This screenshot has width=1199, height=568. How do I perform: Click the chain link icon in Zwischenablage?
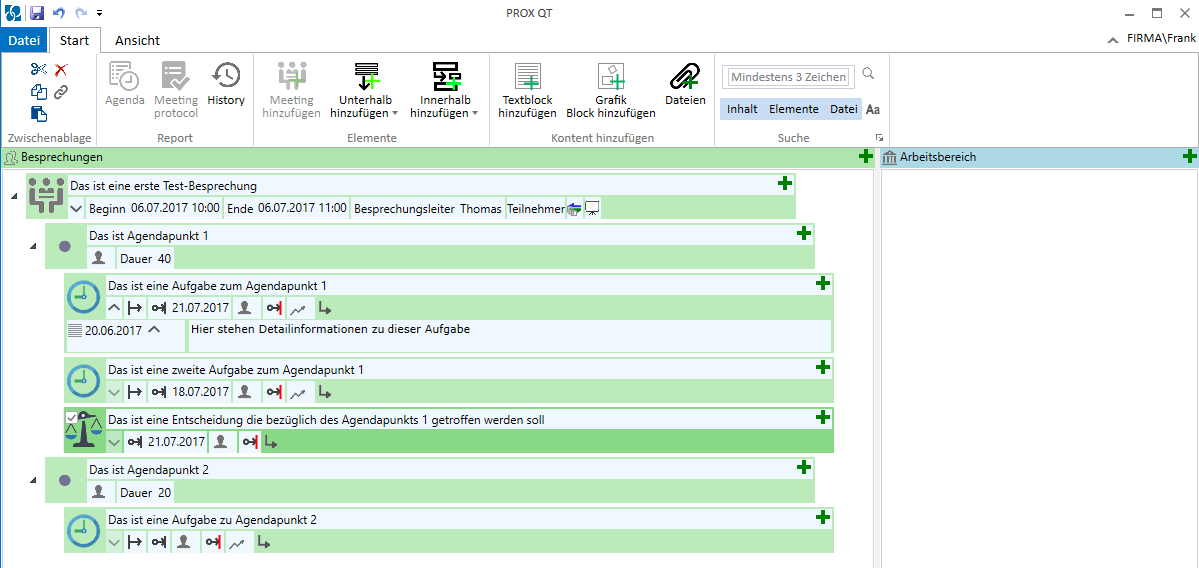pyautogui.click(x=61, y=92)
